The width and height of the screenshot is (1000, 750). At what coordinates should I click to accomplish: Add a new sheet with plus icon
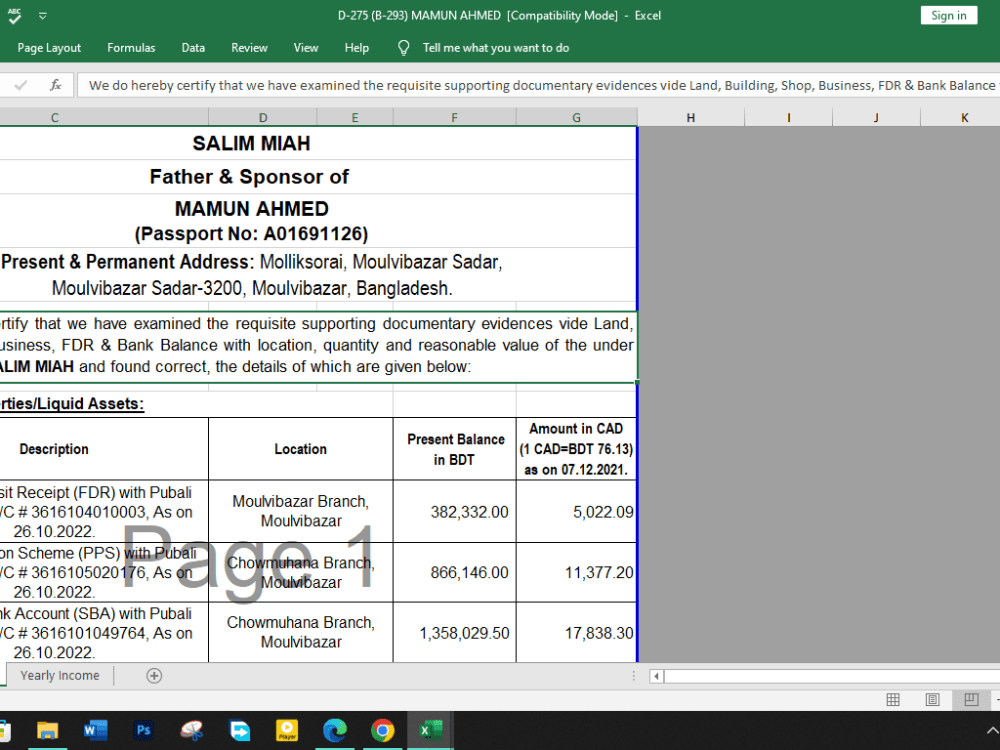[154, 675]
